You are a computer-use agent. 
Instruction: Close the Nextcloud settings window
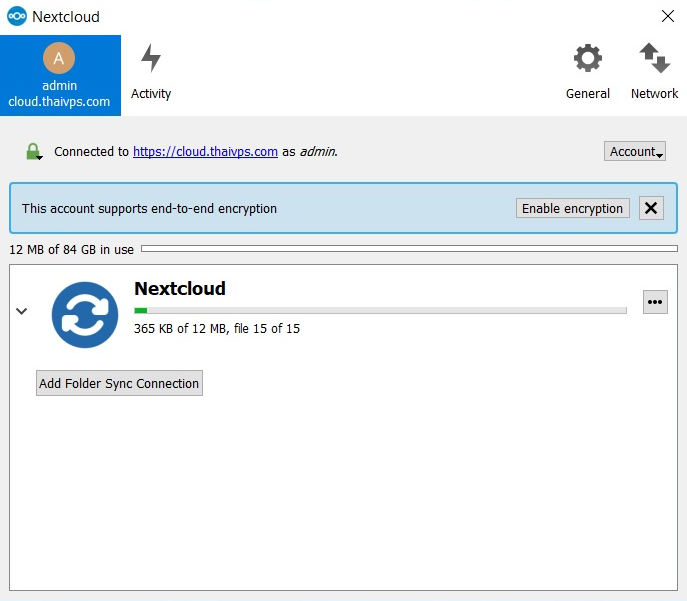[x=667, y=16]
